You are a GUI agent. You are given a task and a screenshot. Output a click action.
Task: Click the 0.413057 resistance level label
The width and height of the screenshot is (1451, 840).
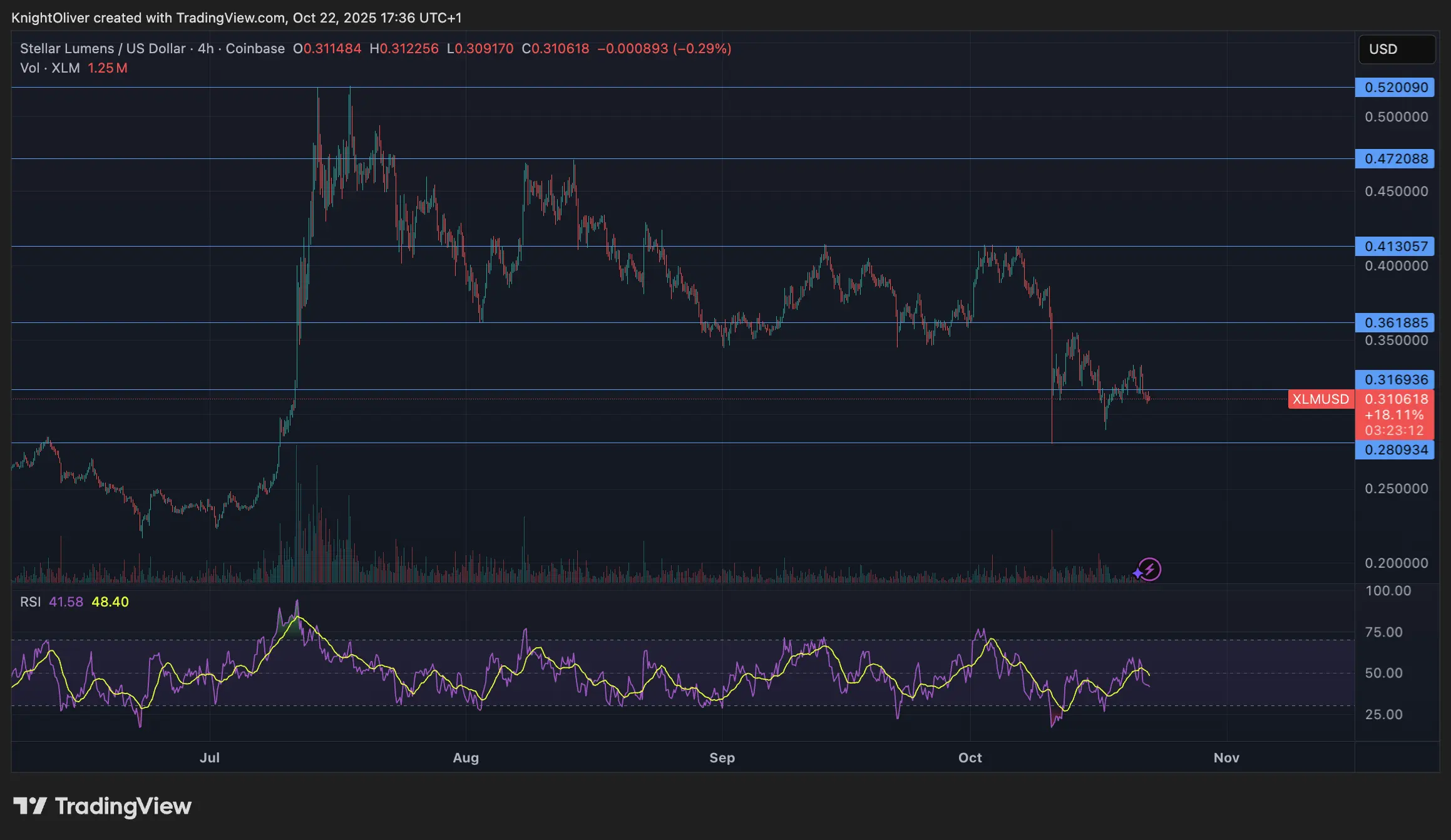[x=1395, y=246]
